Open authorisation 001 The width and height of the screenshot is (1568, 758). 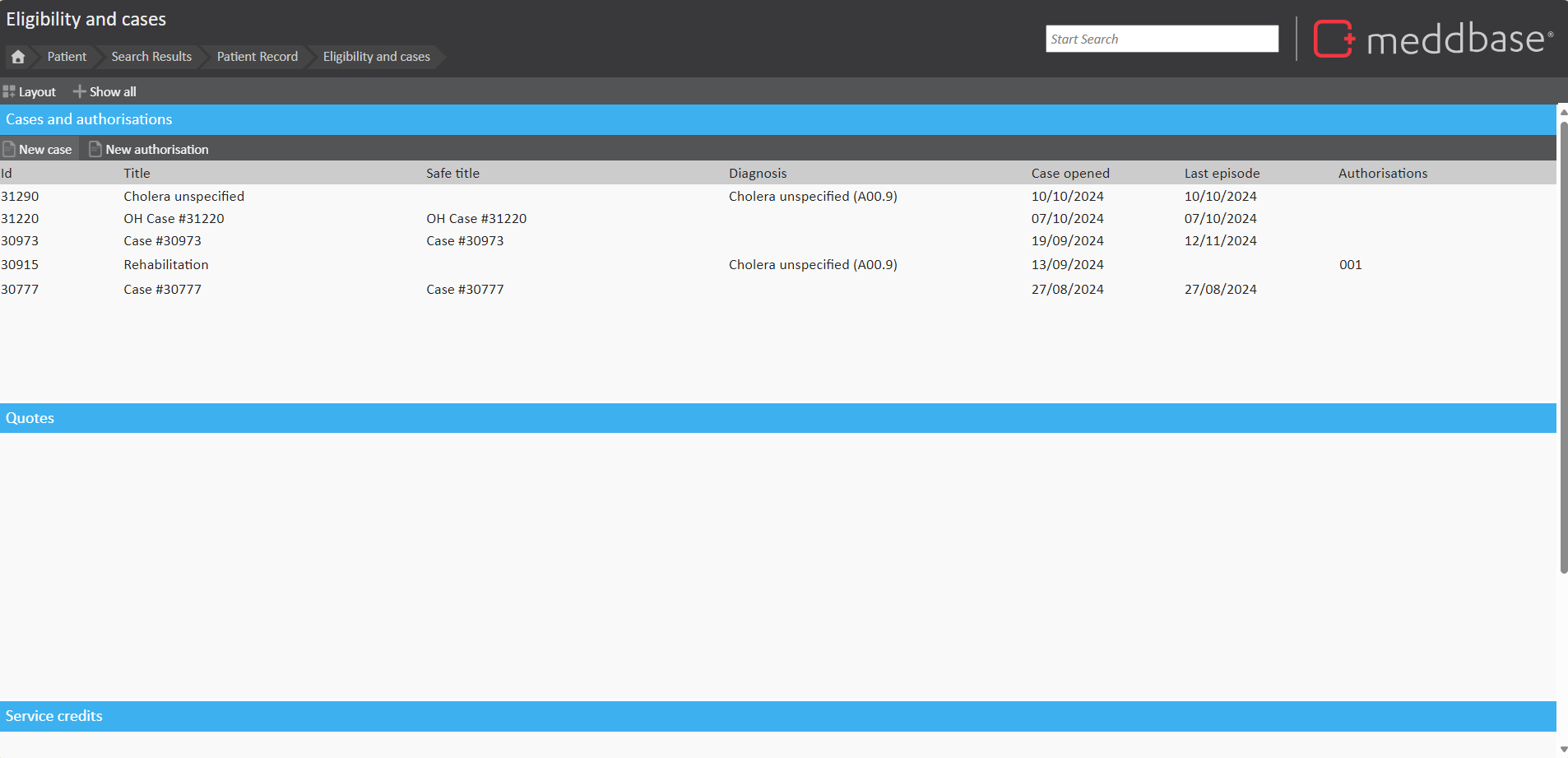1350,264
